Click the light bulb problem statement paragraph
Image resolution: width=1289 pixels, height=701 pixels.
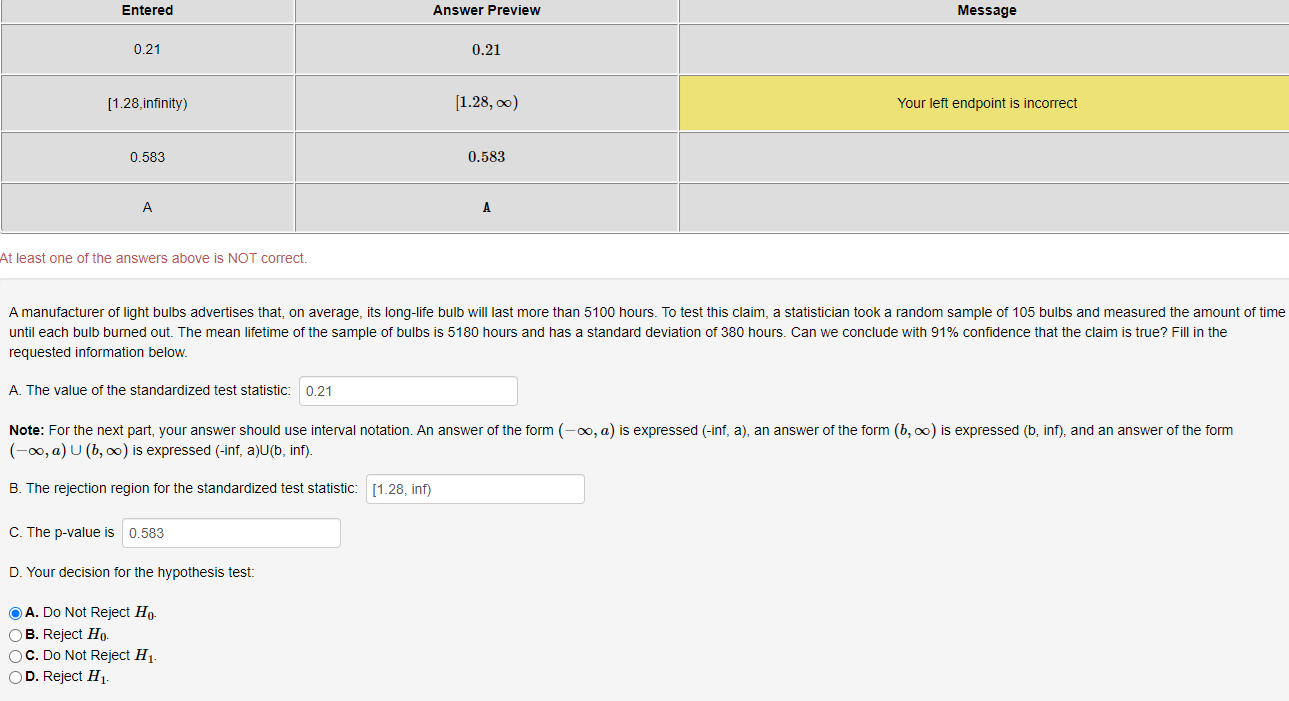[x=647, y=332]
